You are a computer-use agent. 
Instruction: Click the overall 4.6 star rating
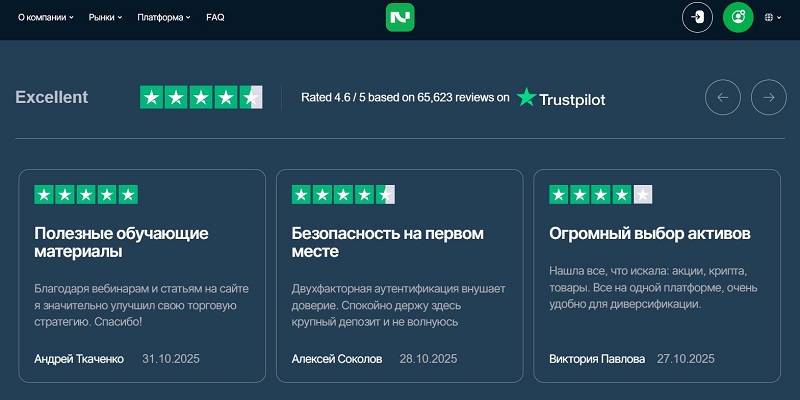[x=201, y=97]
